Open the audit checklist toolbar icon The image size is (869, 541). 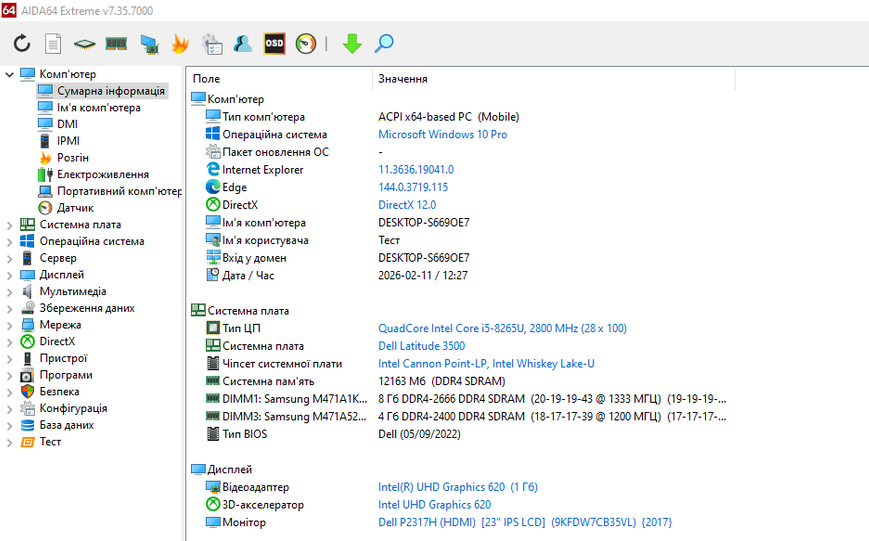pos(212,43)
